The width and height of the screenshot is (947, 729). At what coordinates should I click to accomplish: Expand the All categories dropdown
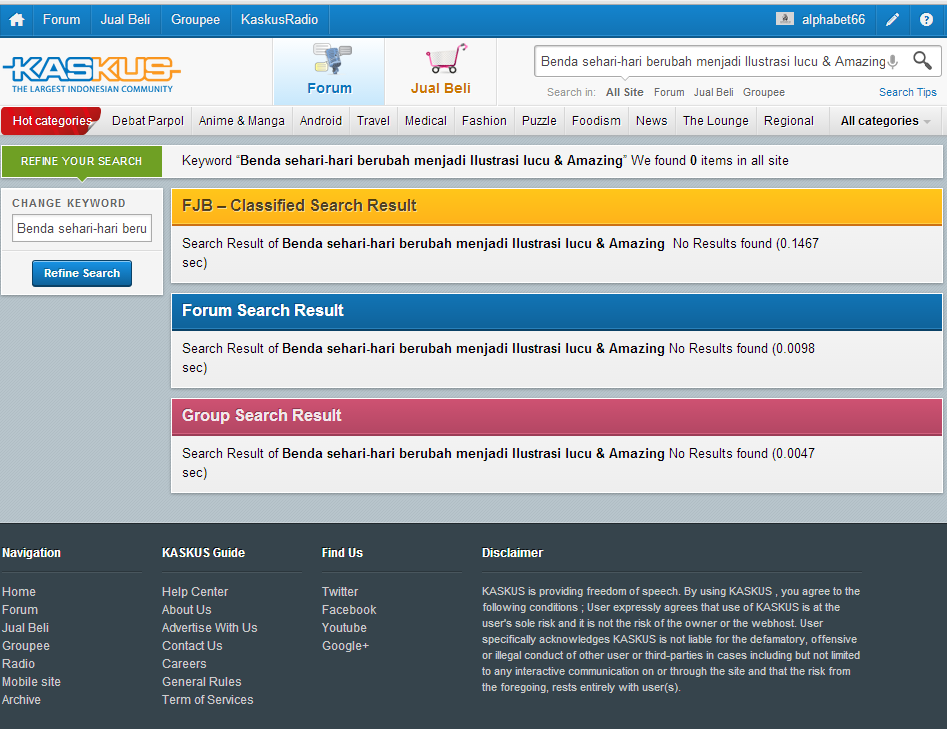point(885,121)
